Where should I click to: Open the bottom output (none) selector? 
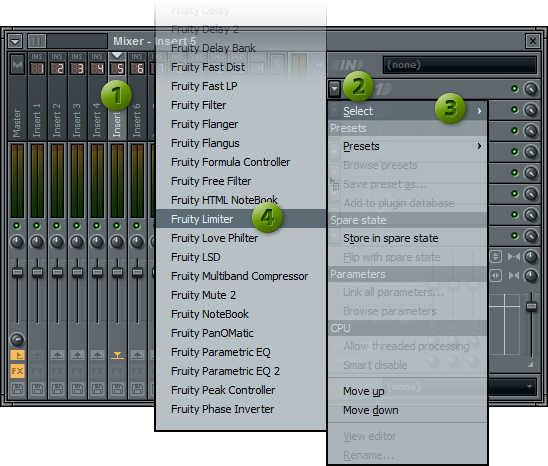point(460,387)
